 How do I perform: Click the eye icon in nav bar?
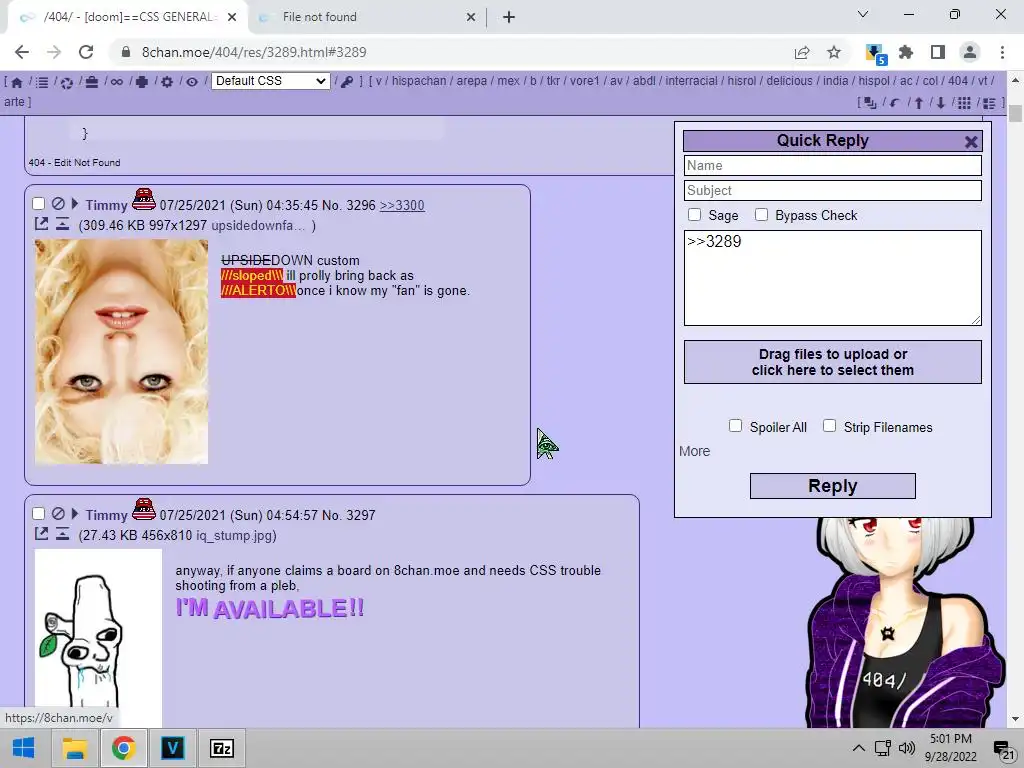(x=192, y=82)
